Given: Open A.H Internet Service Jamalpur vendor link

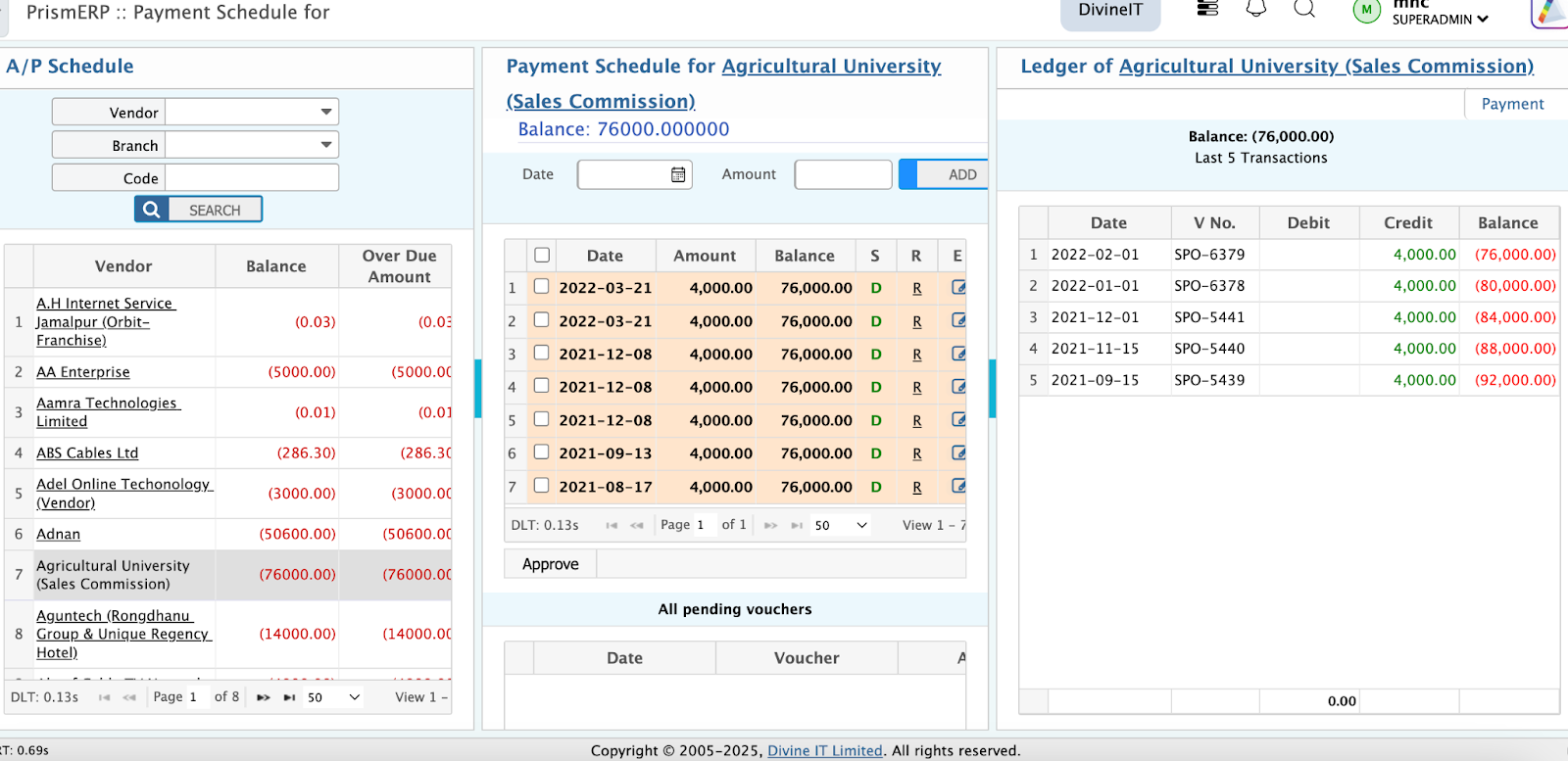Looking at the screenshot, I should (105, 321).
